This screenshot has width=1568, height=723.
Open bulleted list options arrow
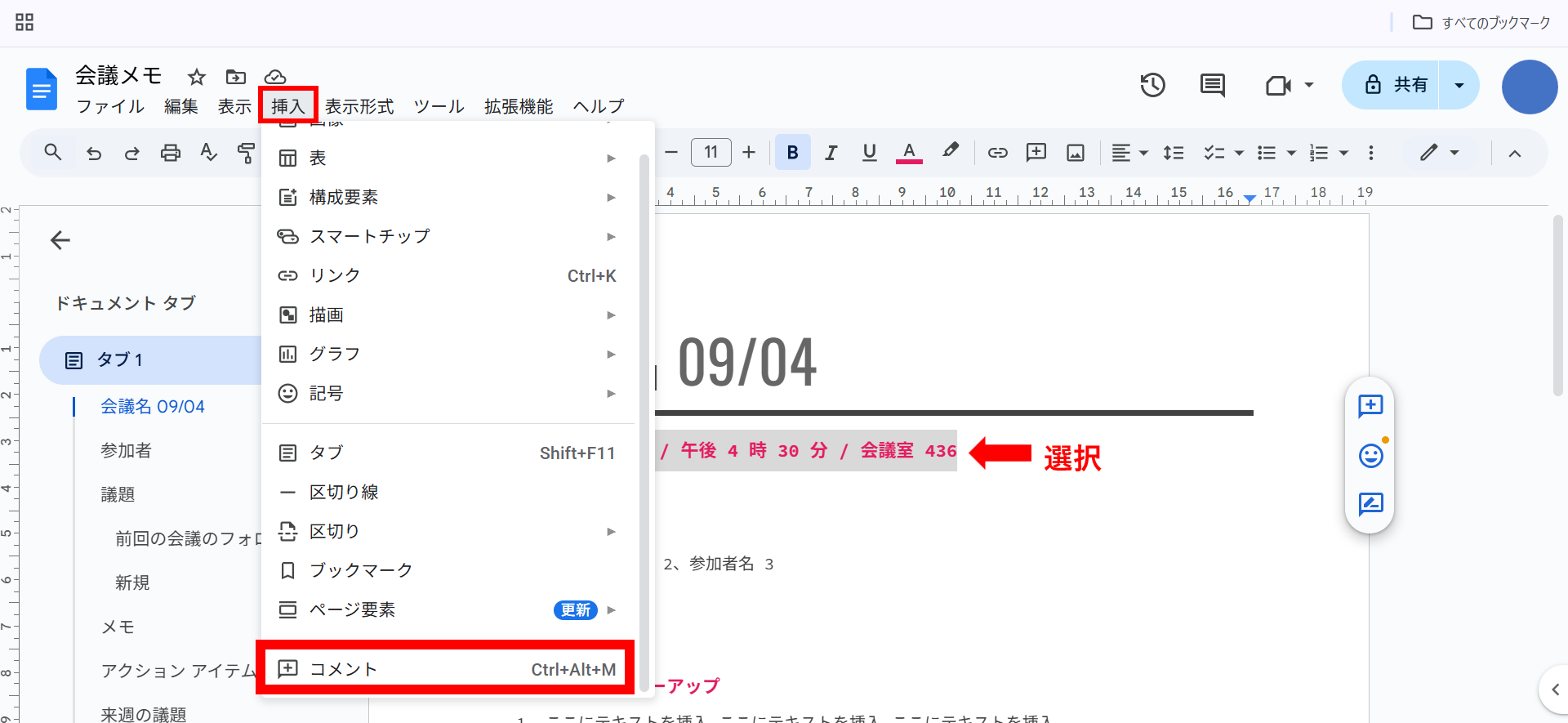tap(1291, 153)
